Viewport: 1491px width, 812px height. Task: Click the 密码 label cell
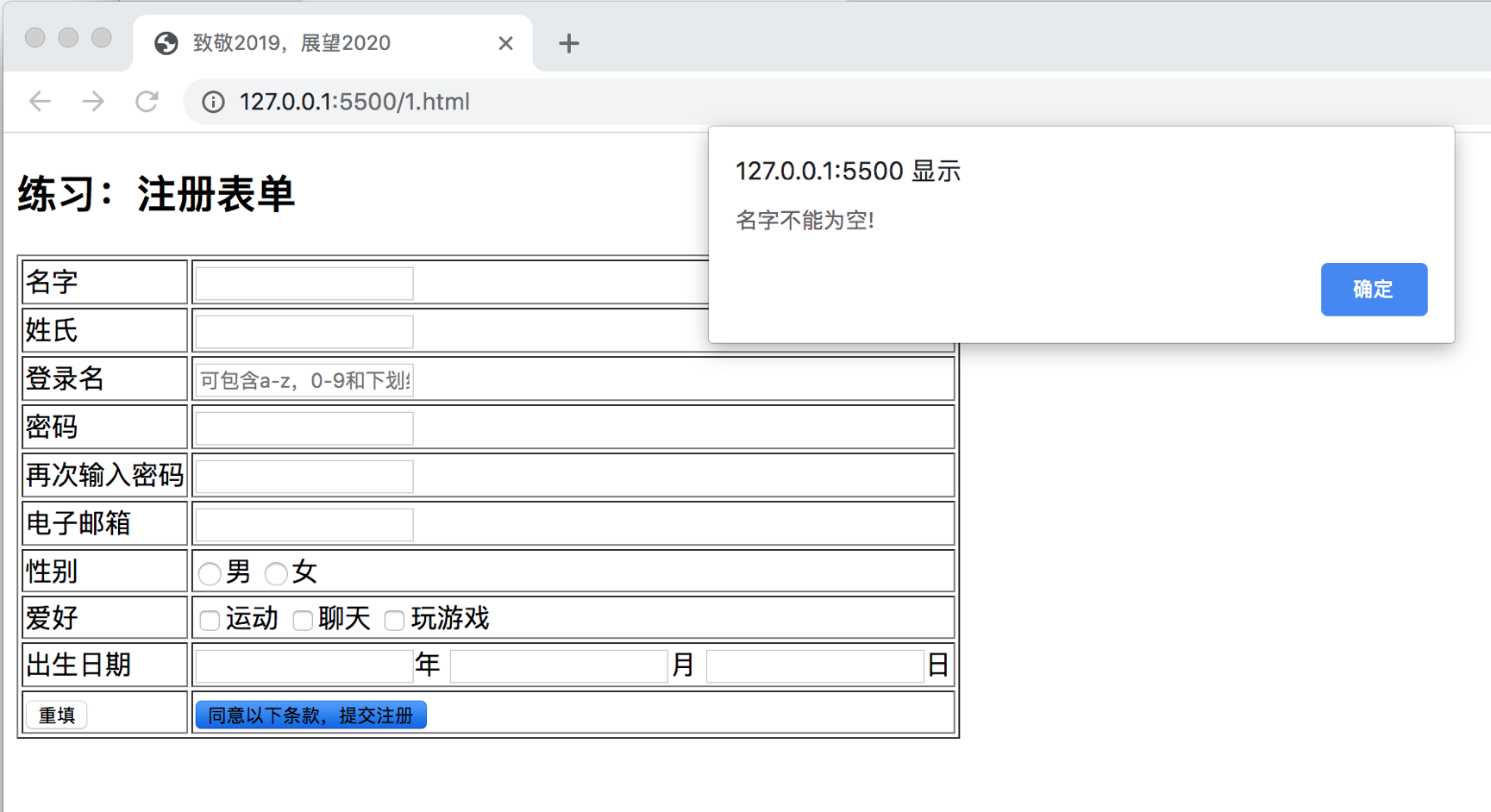click(104, 427)
